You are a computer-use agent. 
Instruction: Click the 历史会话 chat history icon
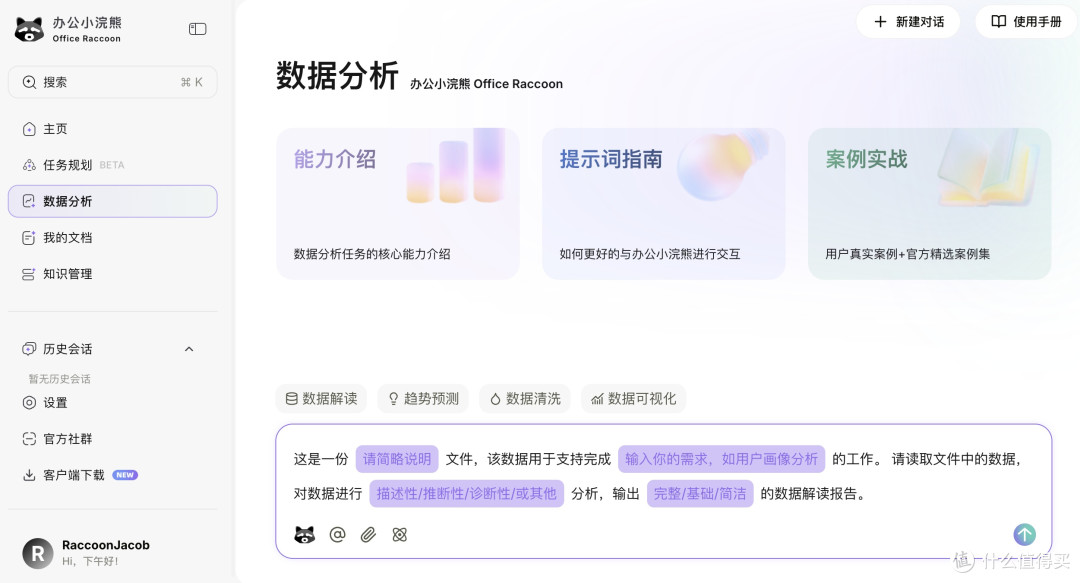pos(29,349)
